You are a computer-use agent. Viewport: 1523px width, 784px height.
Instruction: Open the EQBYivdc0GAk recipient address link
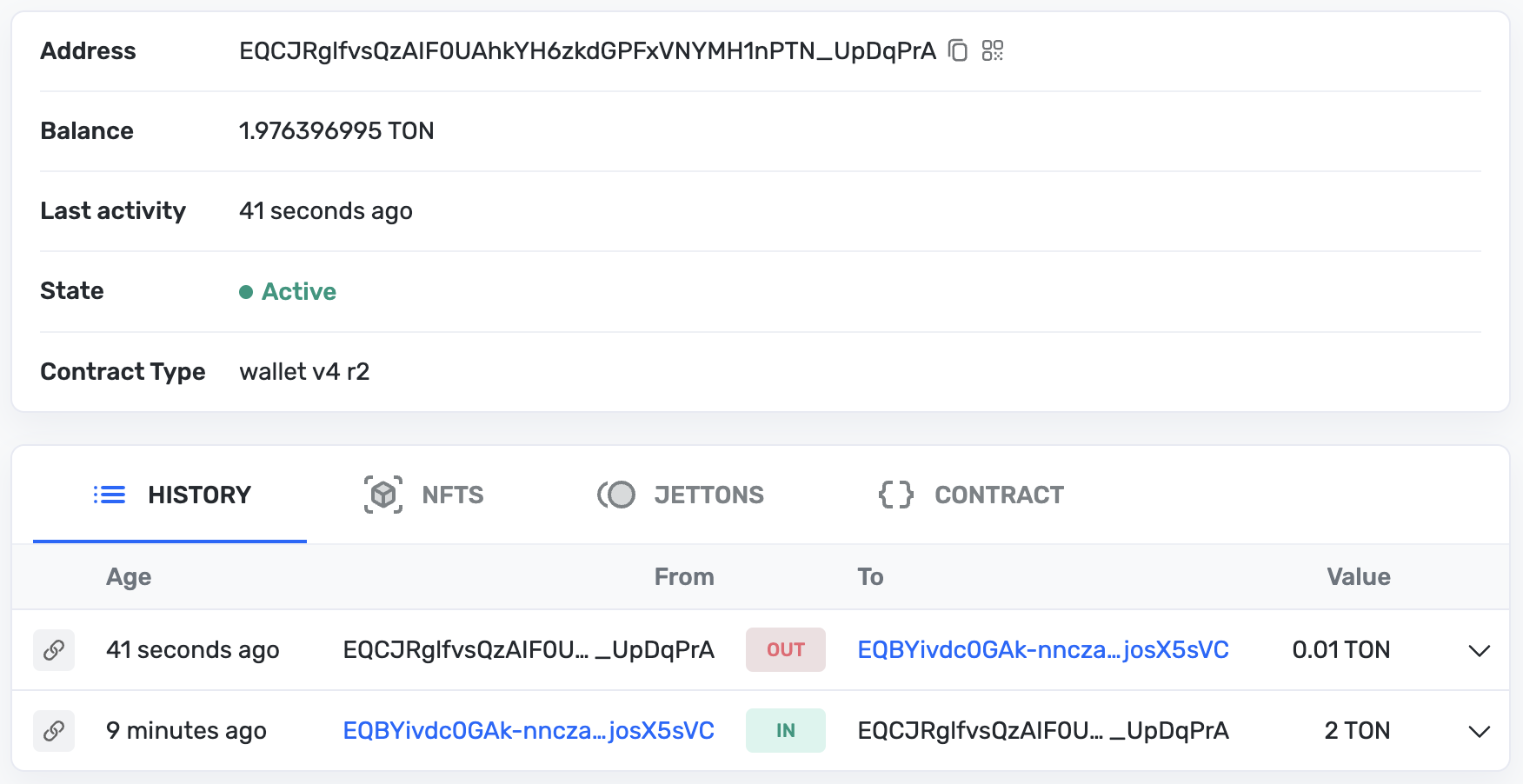(x=1043, y=649)
